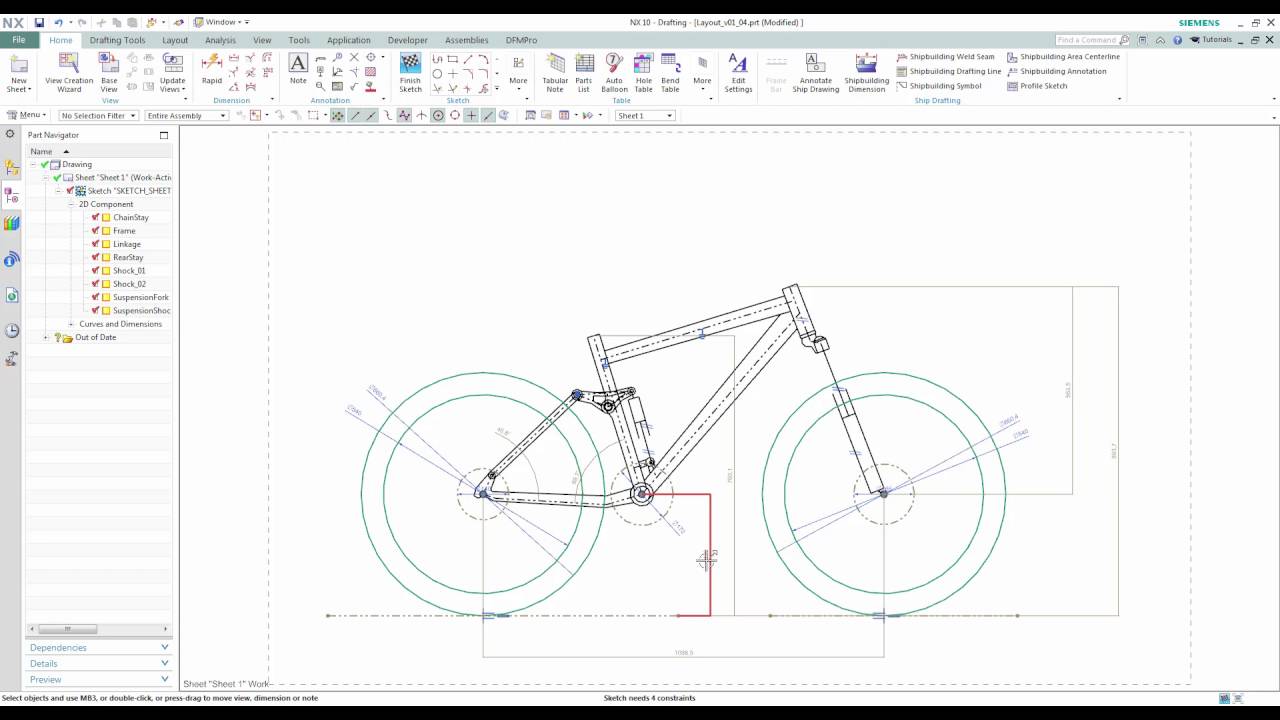Click the Profile Sketch button
The width and height of the screenshot is (1280, 720).
pyautogui.click(x=1037, y=86)
